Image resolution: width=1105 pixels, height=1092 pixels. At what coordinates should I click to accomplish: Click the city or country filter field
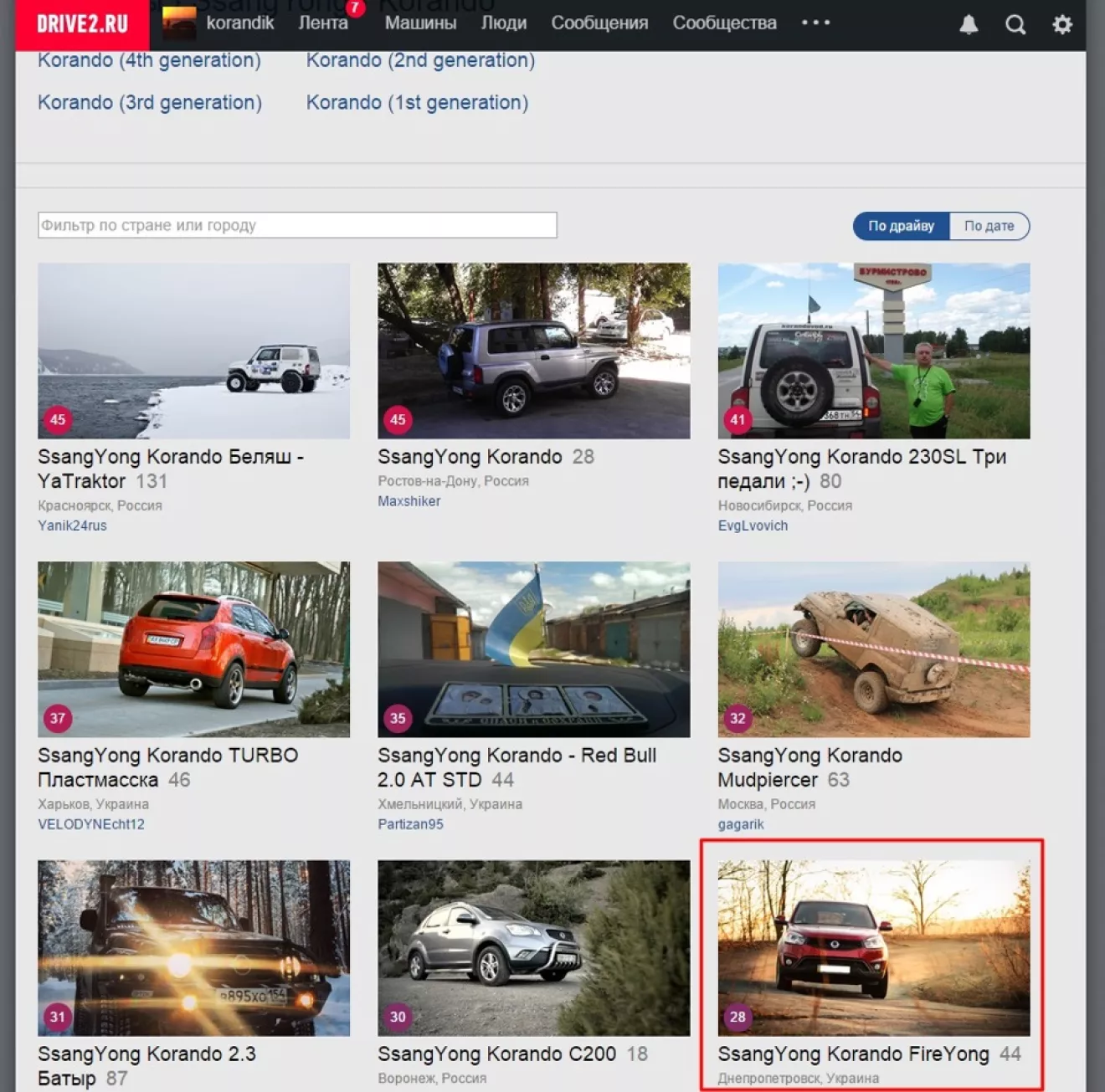pos(297,225)
